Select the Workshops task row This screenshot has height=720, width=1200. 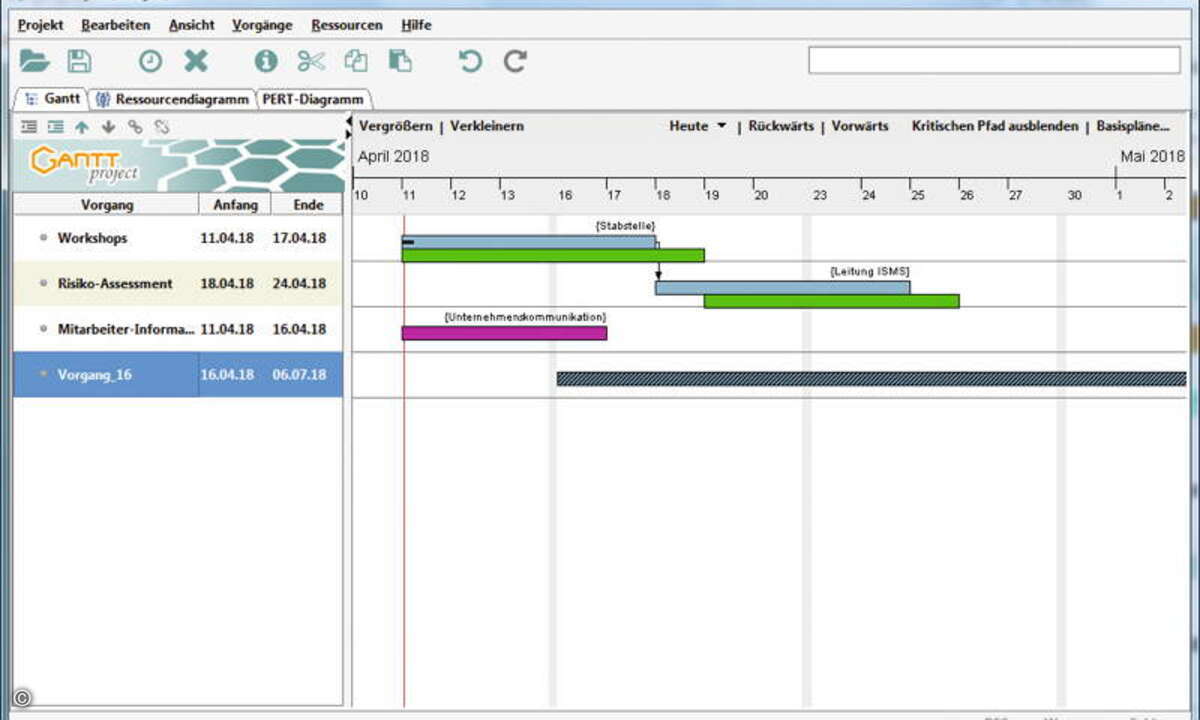[178, 239]
